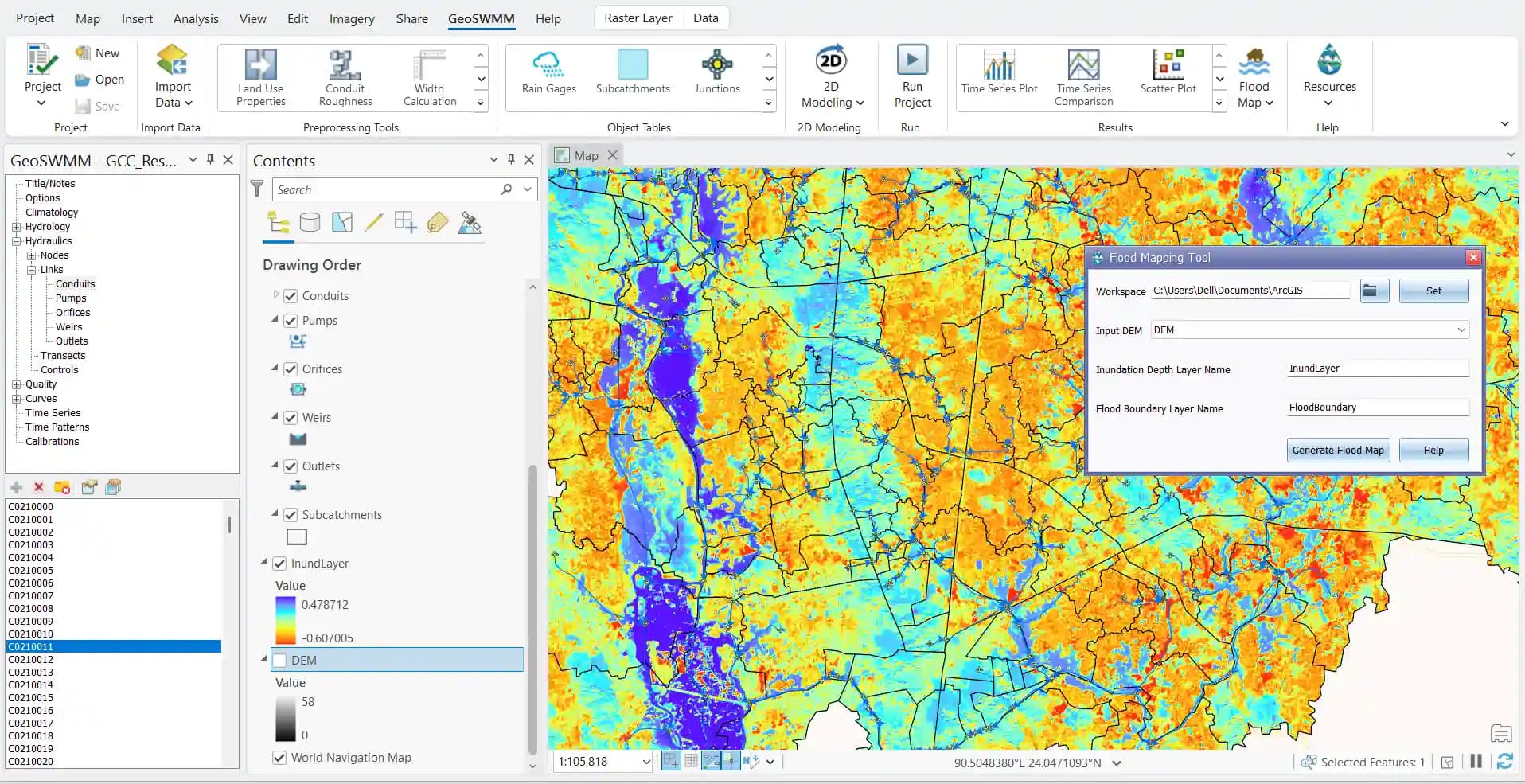Open the 2D Modeling menu
The width and height of the screenshot is (1525, 784).
(x=832, y=77)
